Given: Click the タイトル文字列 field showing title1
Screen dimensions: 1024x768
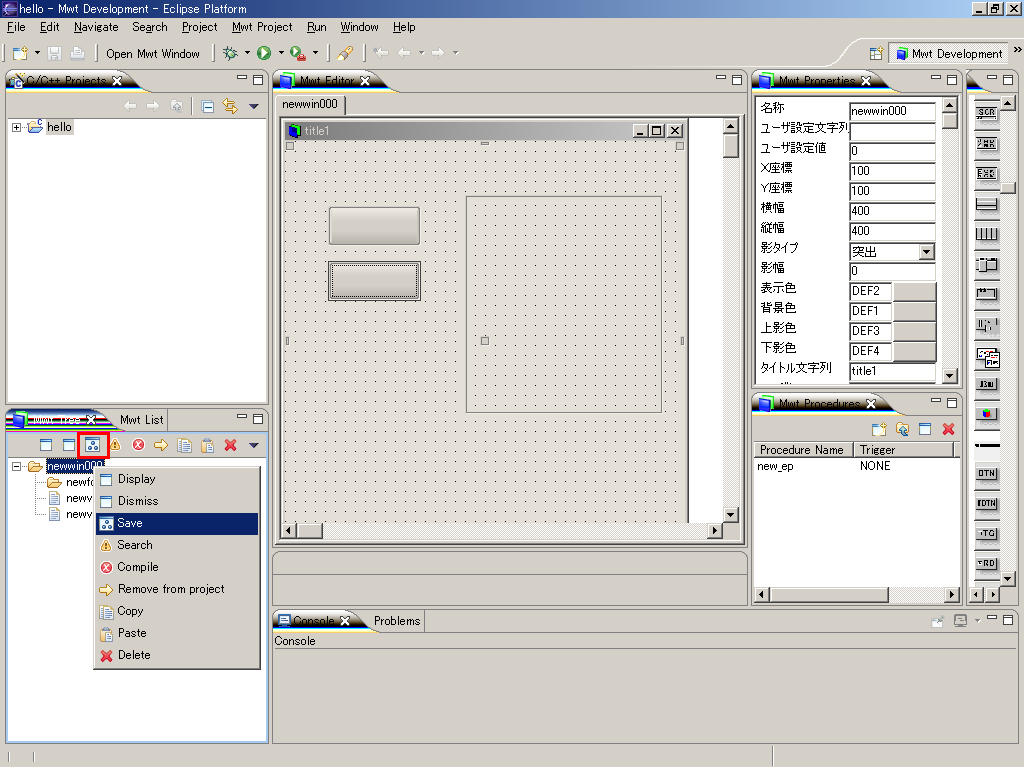Looking at the screenshot, I should (892, 371).
